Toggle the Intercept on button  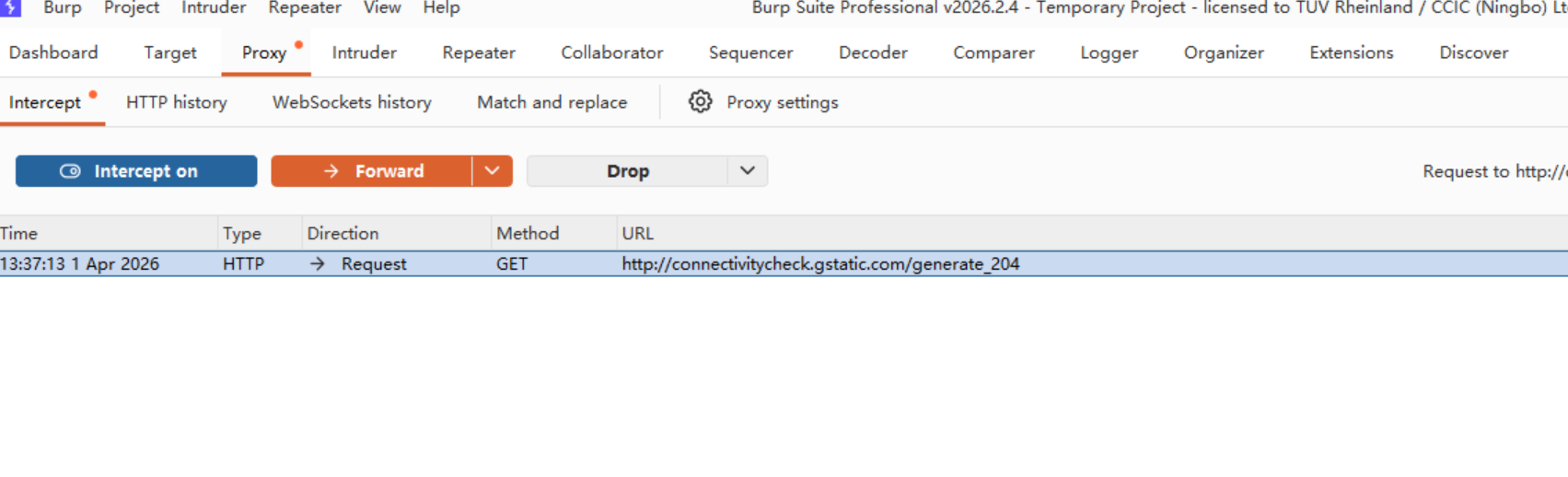point(136,171)
